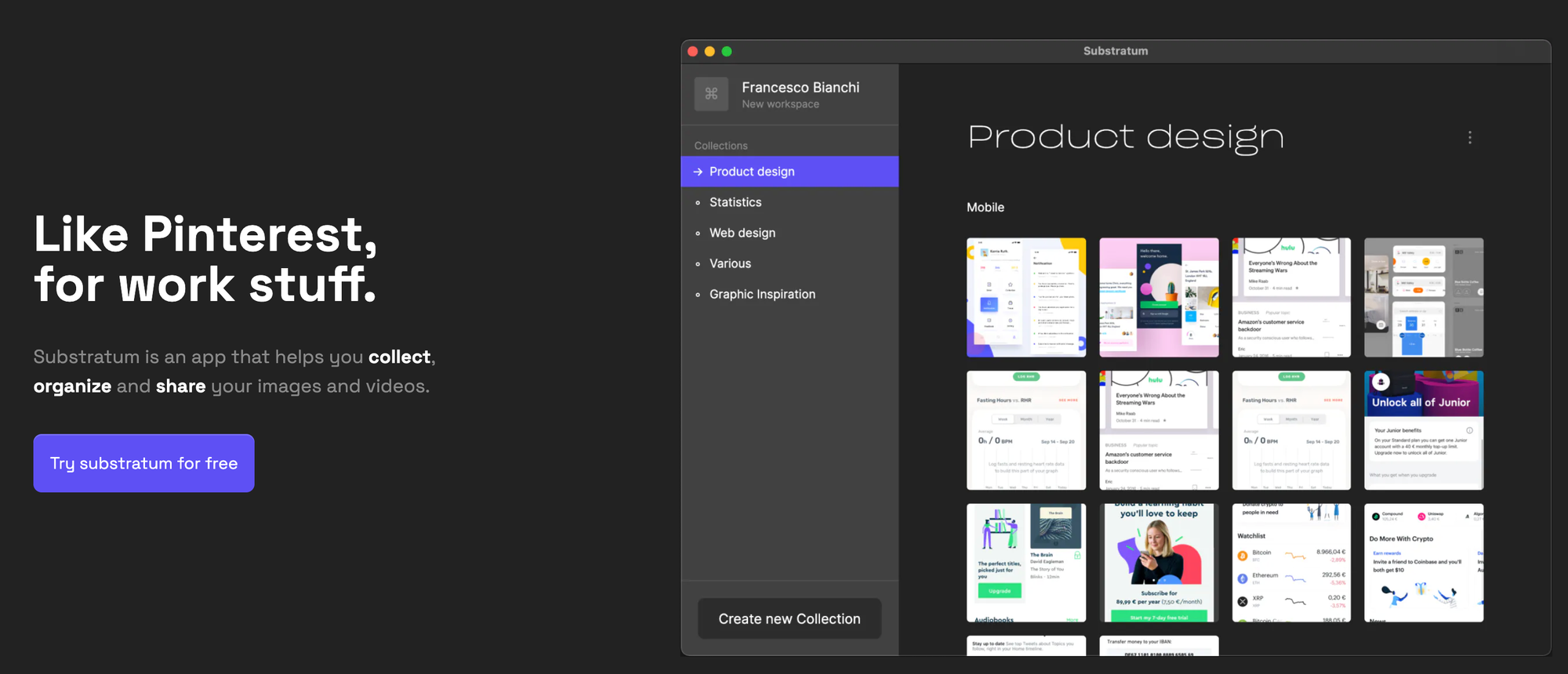Select the Product design collection
The width and height of the screenshot is (1568, 674).
coord(789,172)
